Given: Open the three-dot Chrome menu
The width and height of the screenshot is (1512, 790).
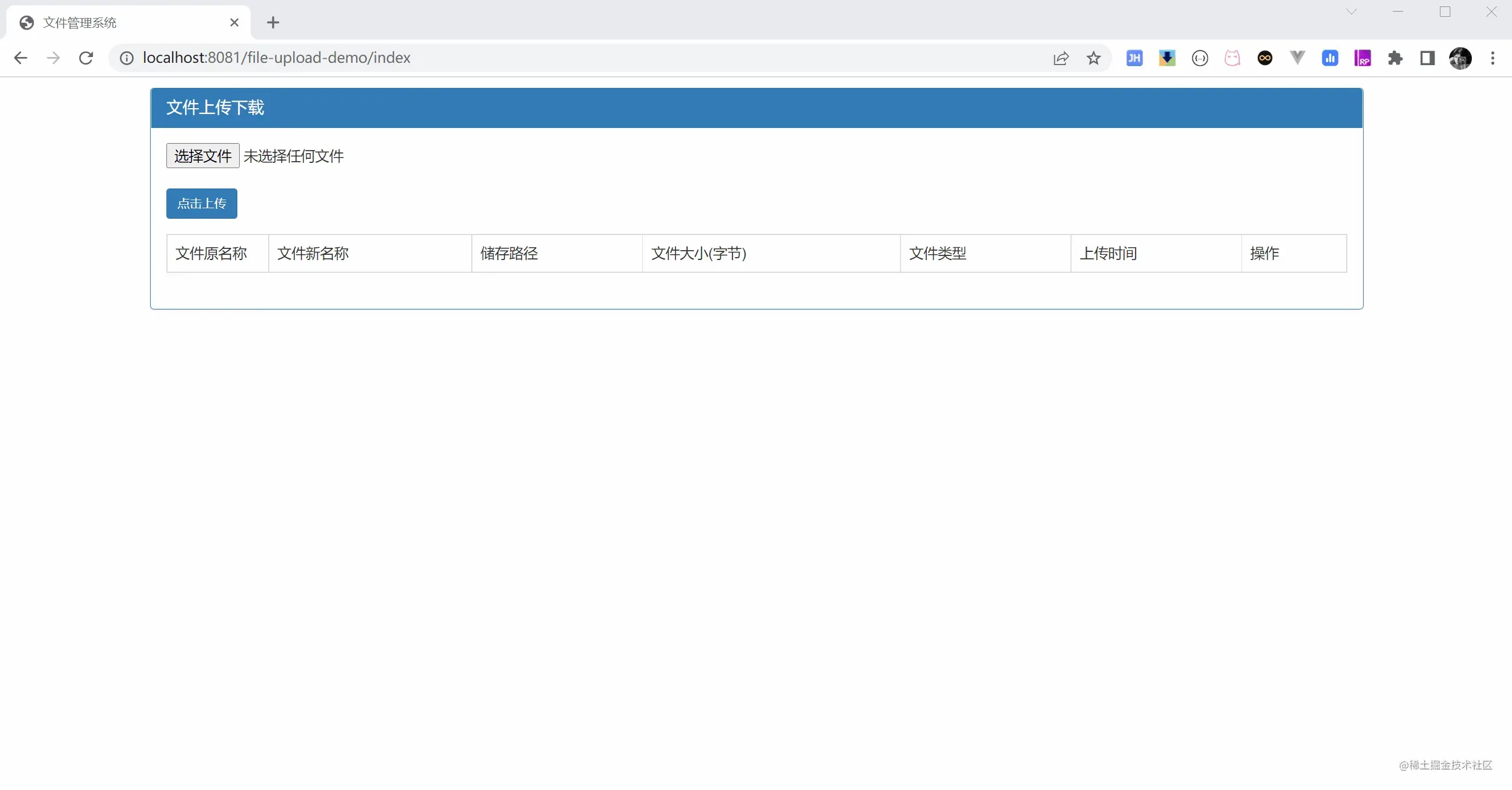Looking at the screenshot, I should pos(1493,58).
